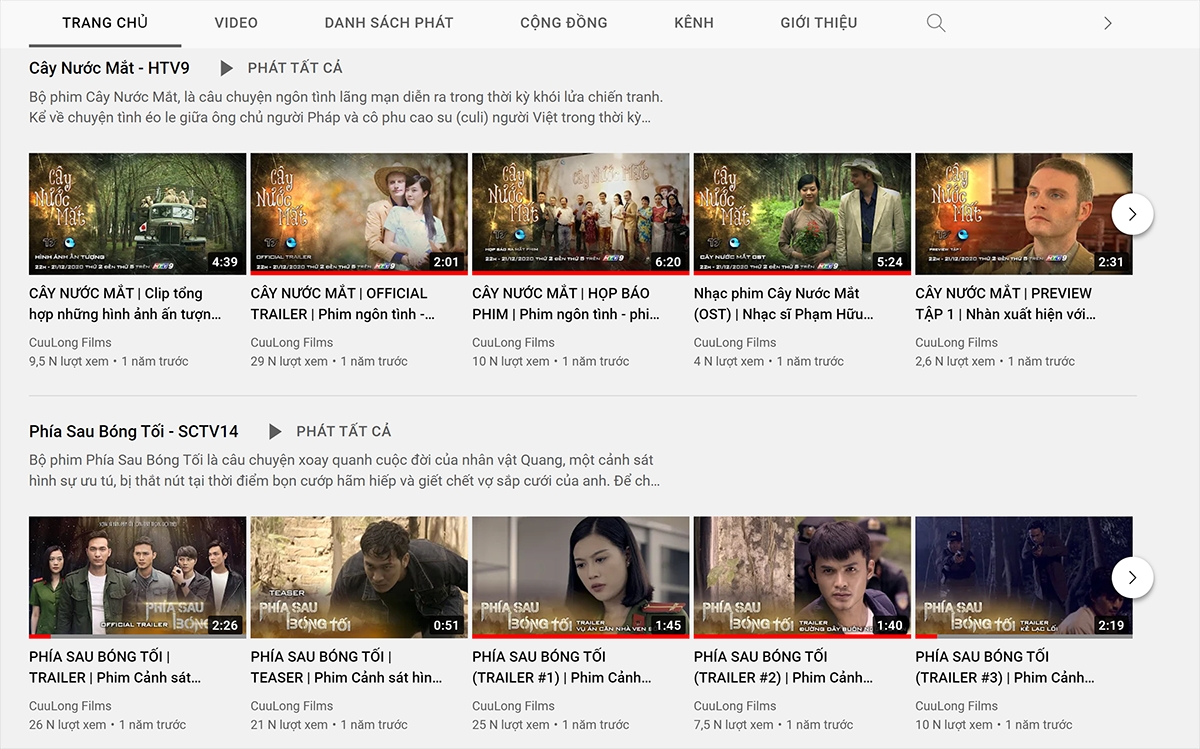Show next videos in Phía Sau Bóng Tối row
The height and width of the screenshot is (749, 1200).
tap(1132, 577)
